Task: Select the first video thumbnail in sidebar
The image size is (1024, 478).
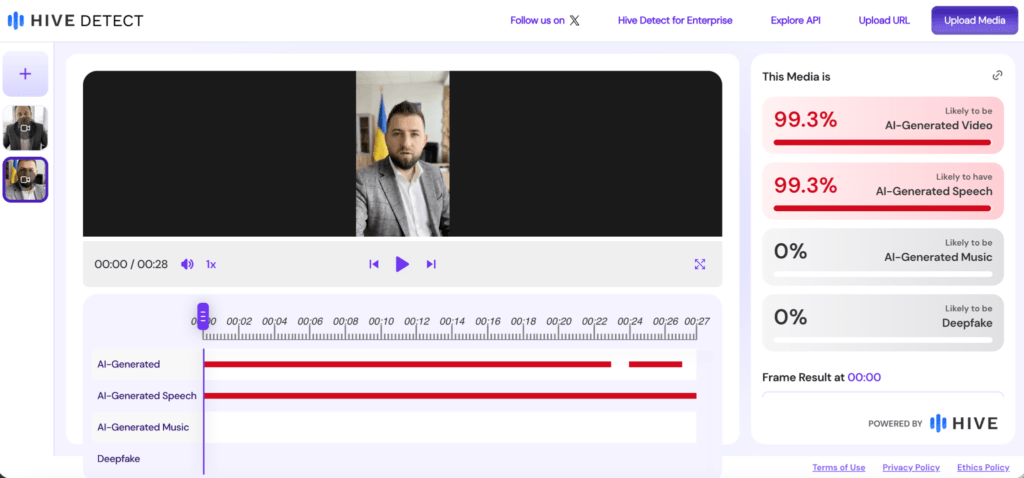Action: coord(25,128)
